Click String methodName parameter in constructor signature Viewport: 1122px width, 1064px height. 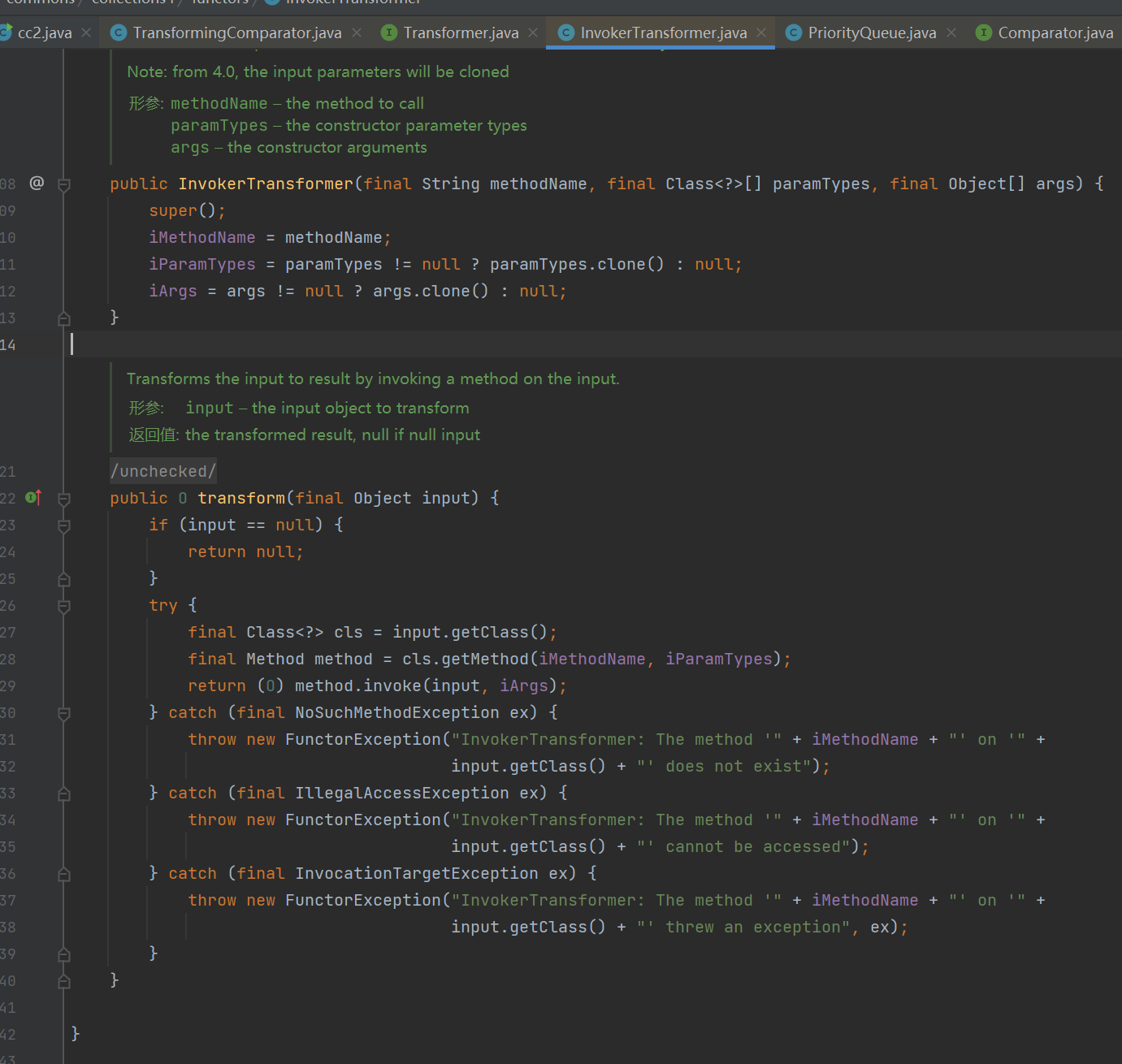(504, 184)
